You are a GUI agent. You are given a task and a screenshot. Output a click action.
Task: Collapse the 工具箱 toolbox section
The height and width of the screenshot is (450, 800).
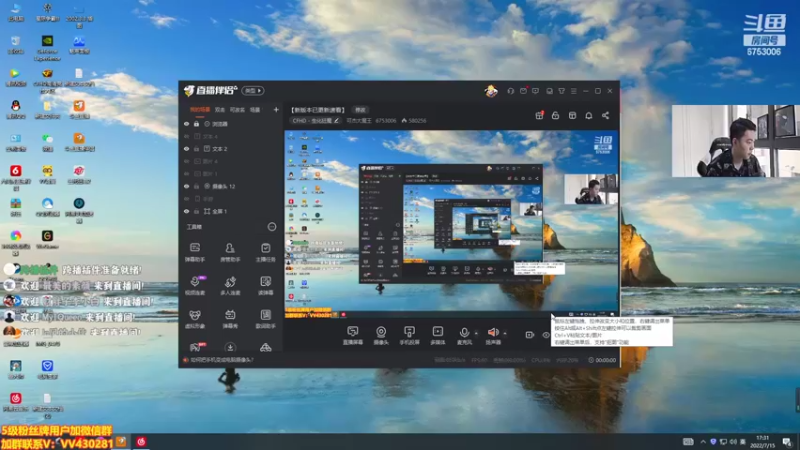pos(272,227)
